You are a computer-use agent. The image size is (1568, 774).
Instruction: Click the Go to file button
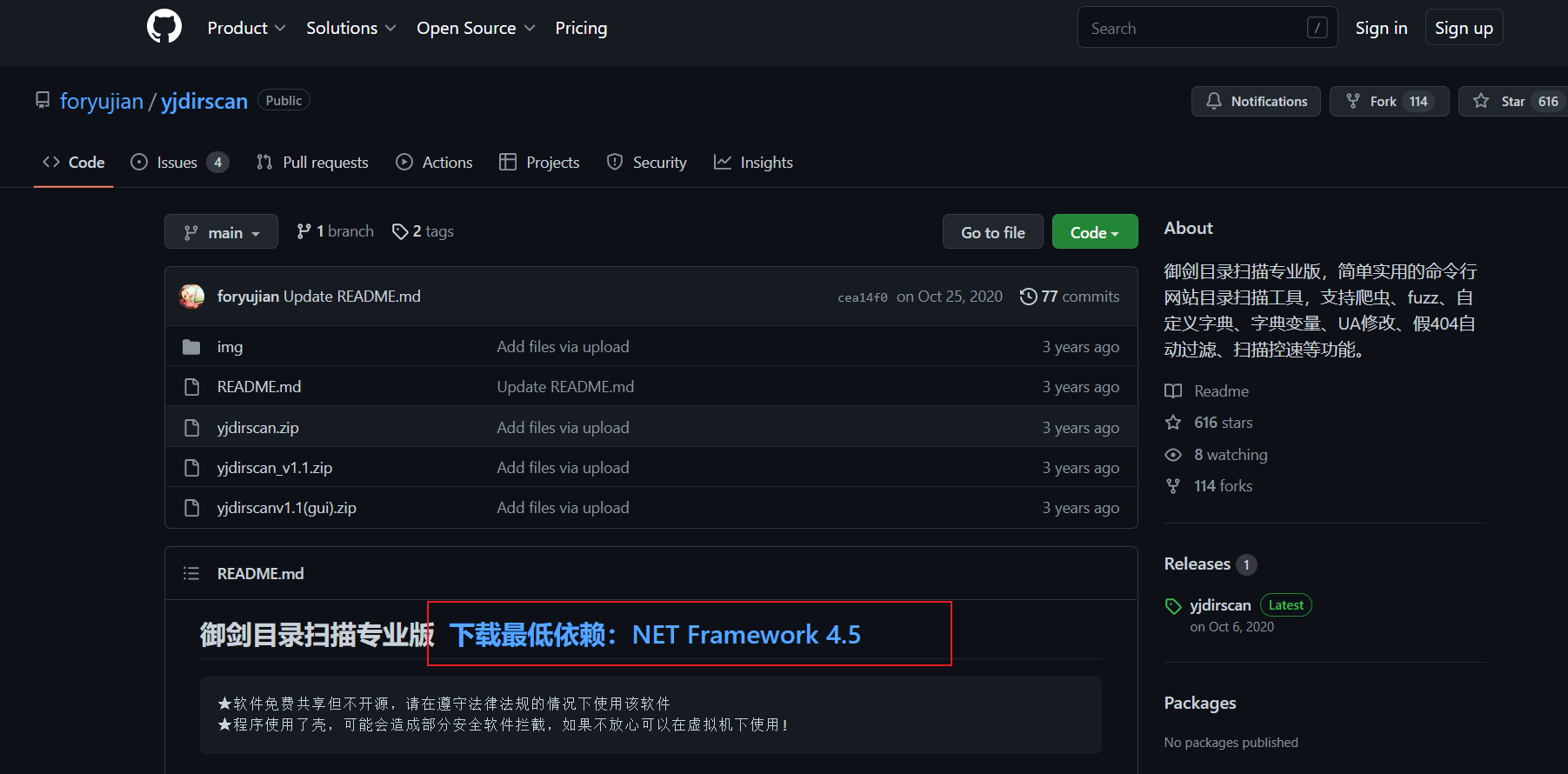[x=993, y=231]
